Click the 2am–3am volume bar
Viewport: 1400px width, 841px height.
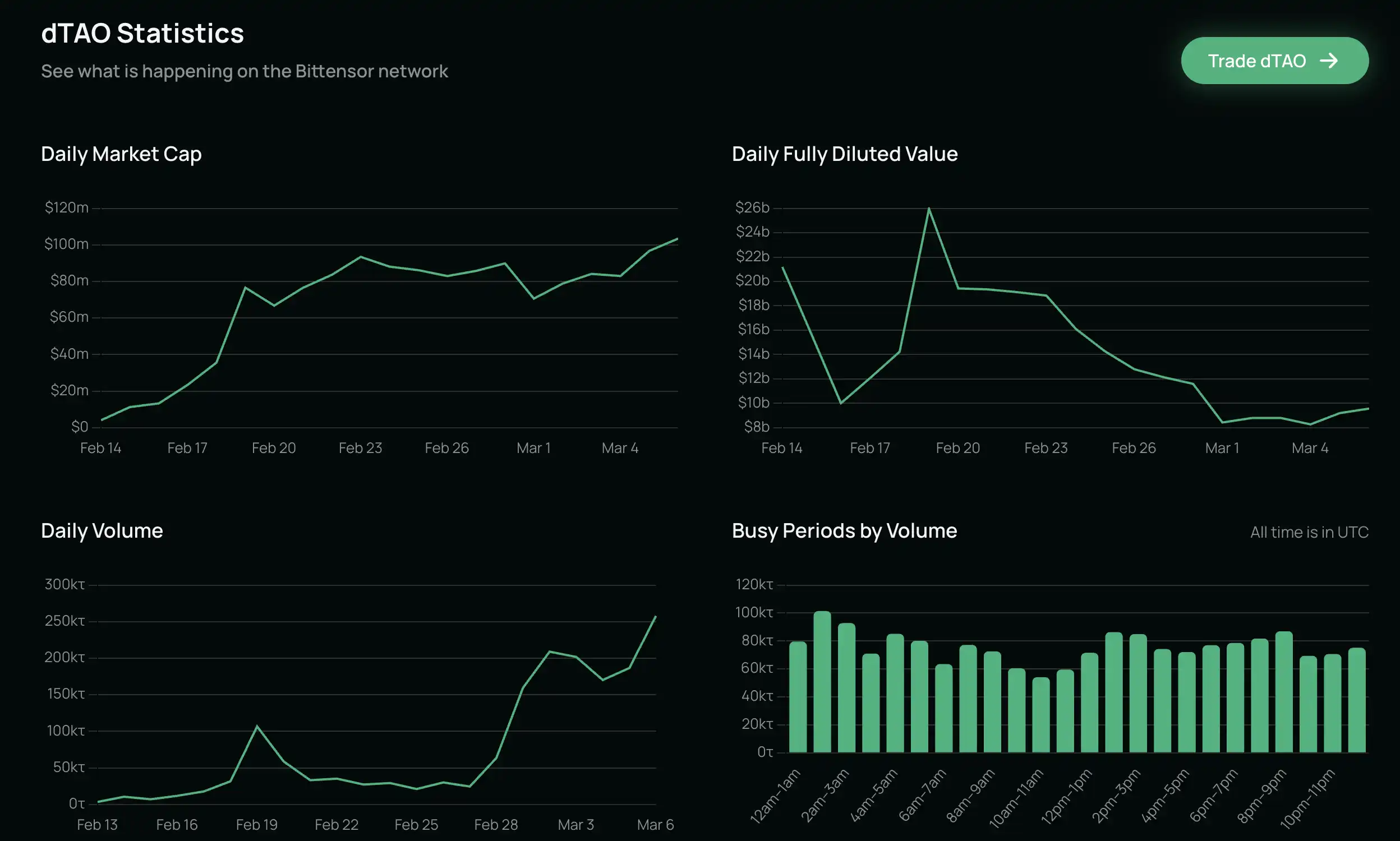846,687
